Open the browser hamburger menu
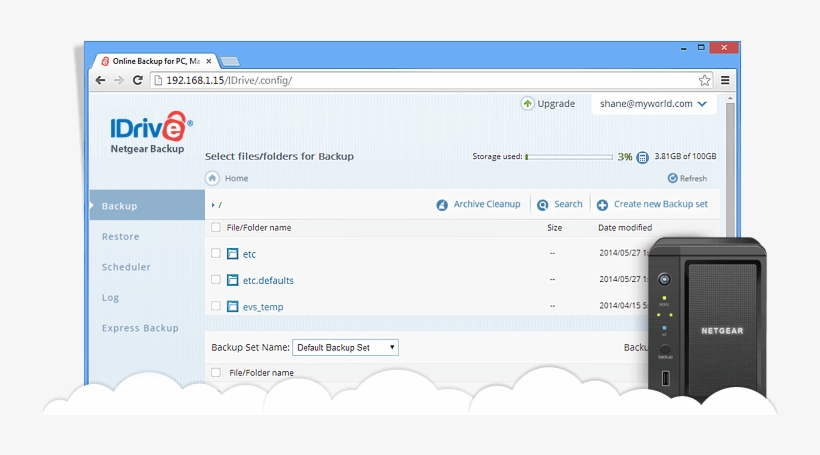 point(725,80)
